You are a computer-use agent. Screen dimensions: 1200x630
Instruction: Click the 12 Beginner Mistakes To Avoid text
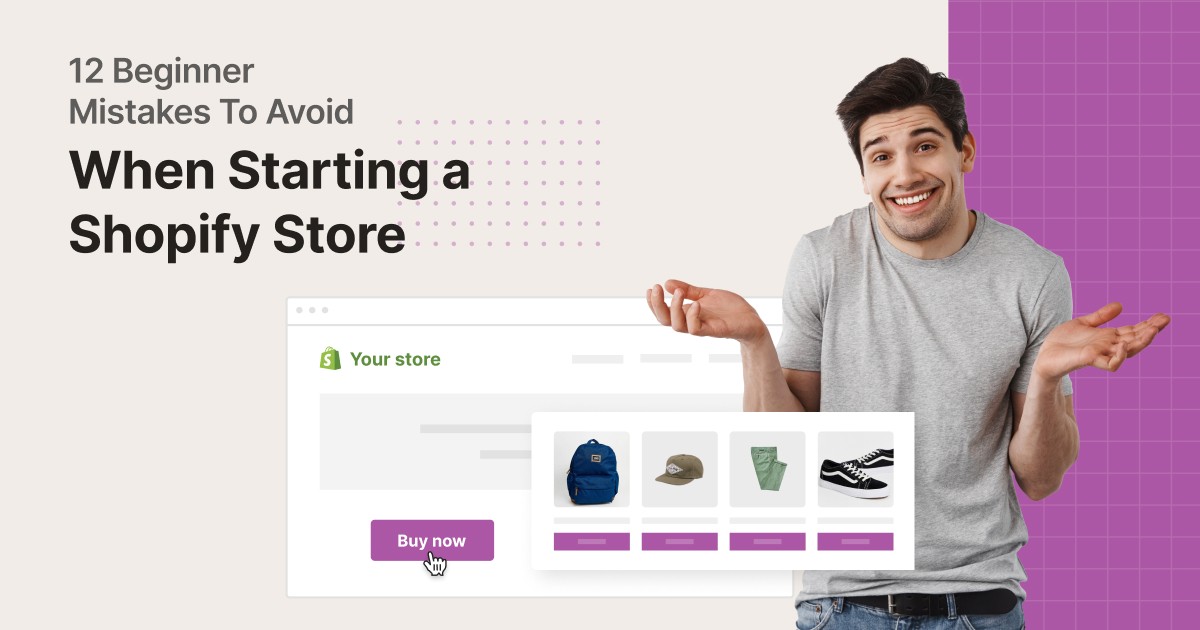211,91
